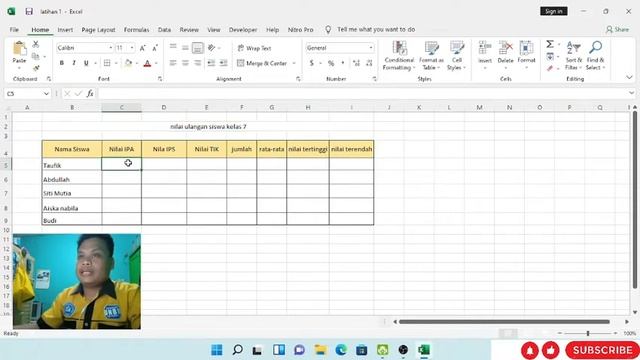Viewport: 640px width, 360px height.
Task: Decrease font size with smaller A icon
Action: click(155, 48)
